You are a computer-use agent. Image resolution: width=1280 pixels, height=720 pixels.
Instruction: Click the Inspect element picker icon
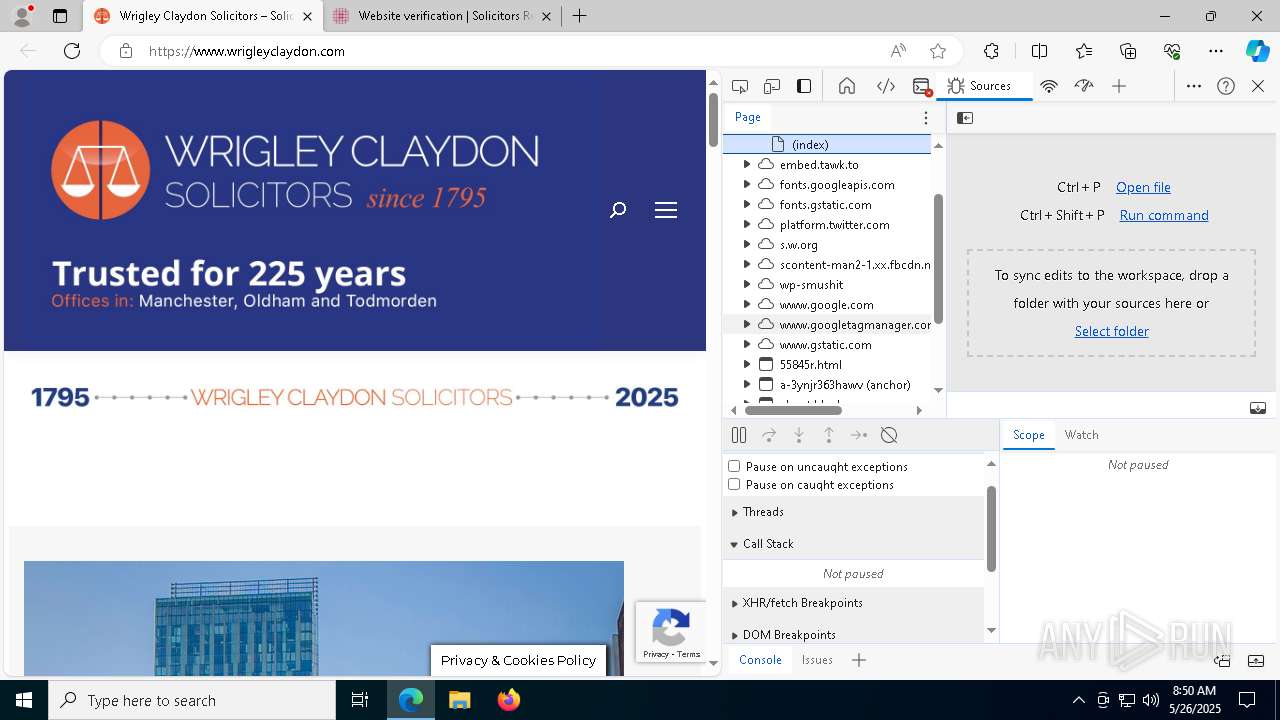pyautogui.click(x=740, y=86)
